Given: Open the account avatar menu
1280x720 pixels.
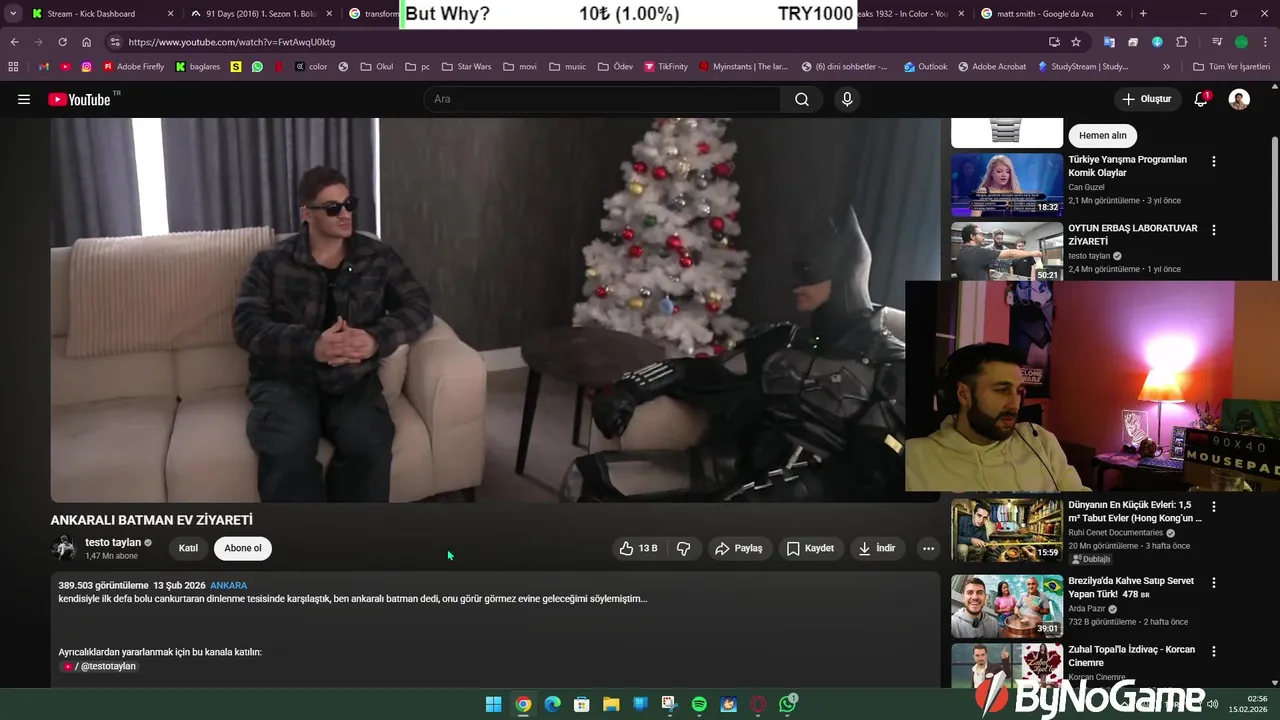Looking at the screenshot, I should [1239, 99].
